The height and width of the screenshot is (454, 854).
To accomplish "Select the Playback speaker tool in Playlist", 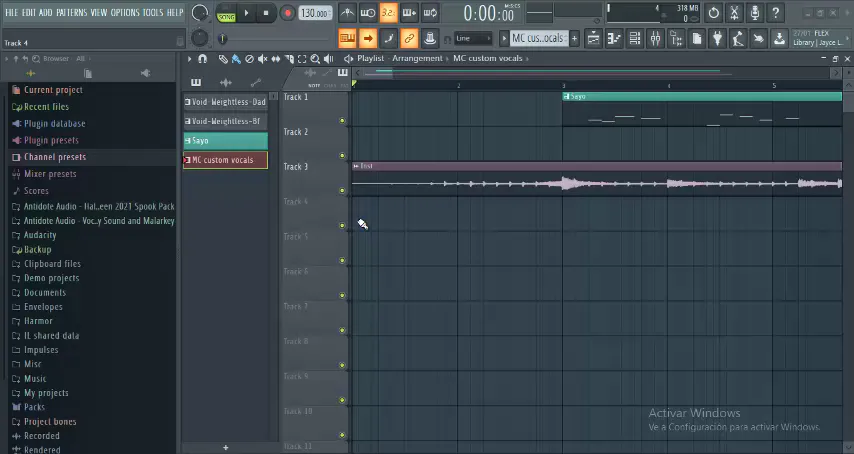I will pyautogui.click(x=328, y=59).
